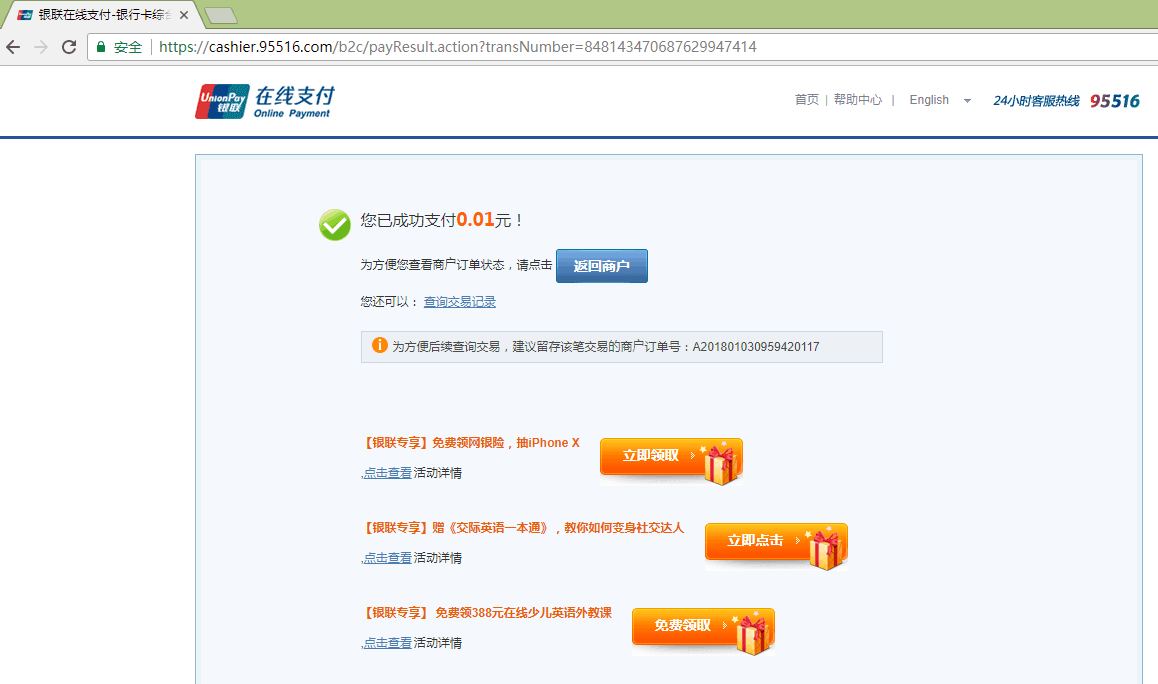The width and height of the screenshot is (1158, 684).
Task: Click 立即领取 button for iPhone X promotion
Action: (670, 457)
